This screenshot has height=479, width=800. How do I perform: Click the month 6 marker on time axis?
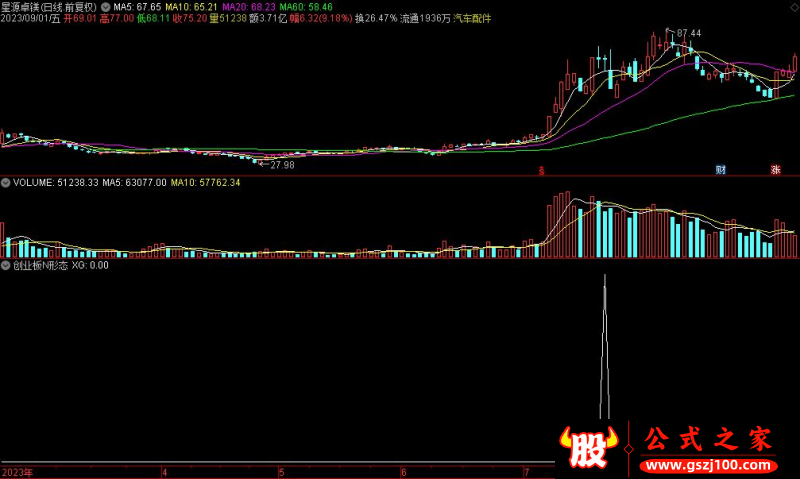tap(404, 473)
